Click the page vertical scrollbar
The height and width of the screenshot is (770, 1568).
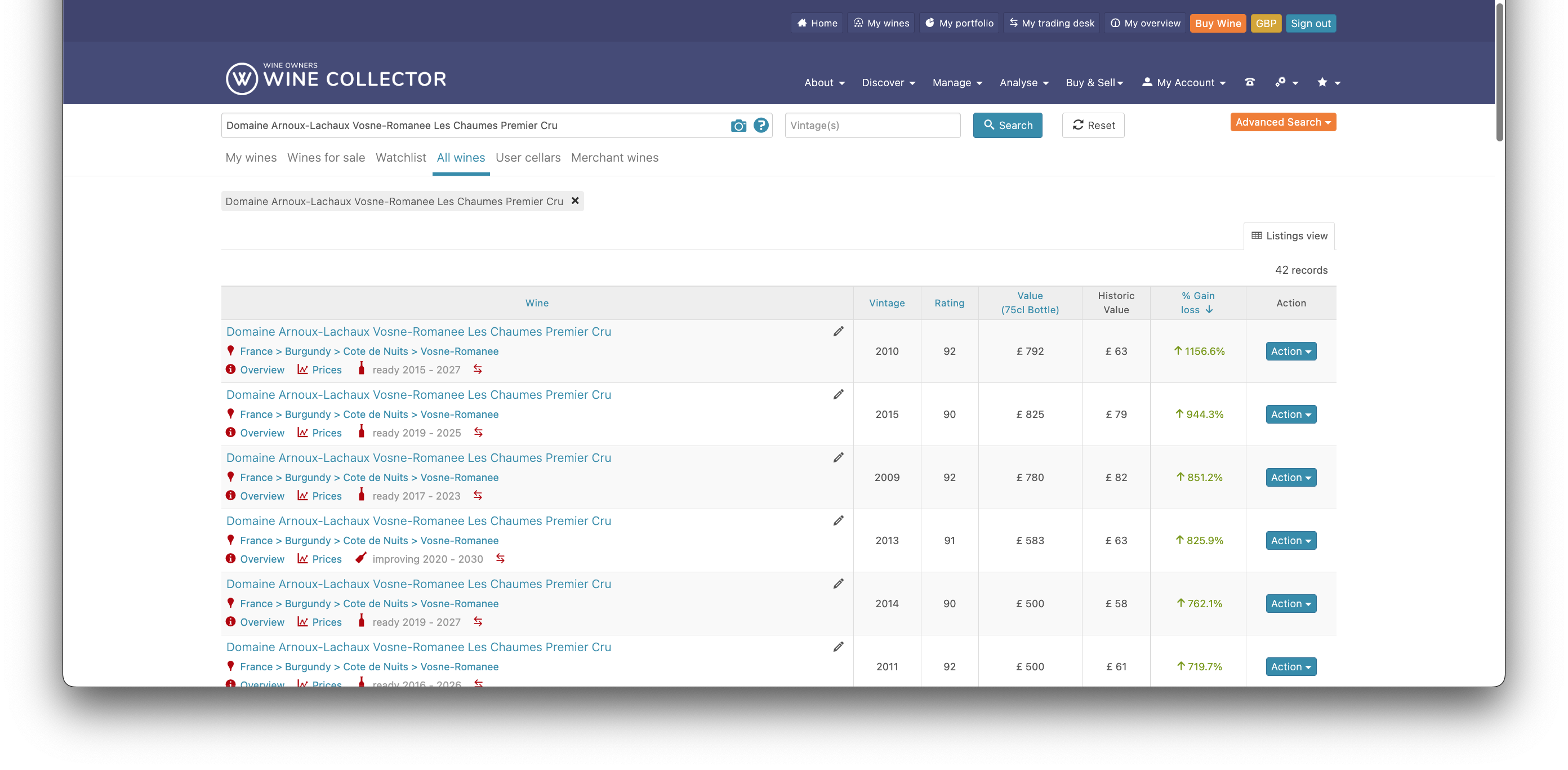1499,73
